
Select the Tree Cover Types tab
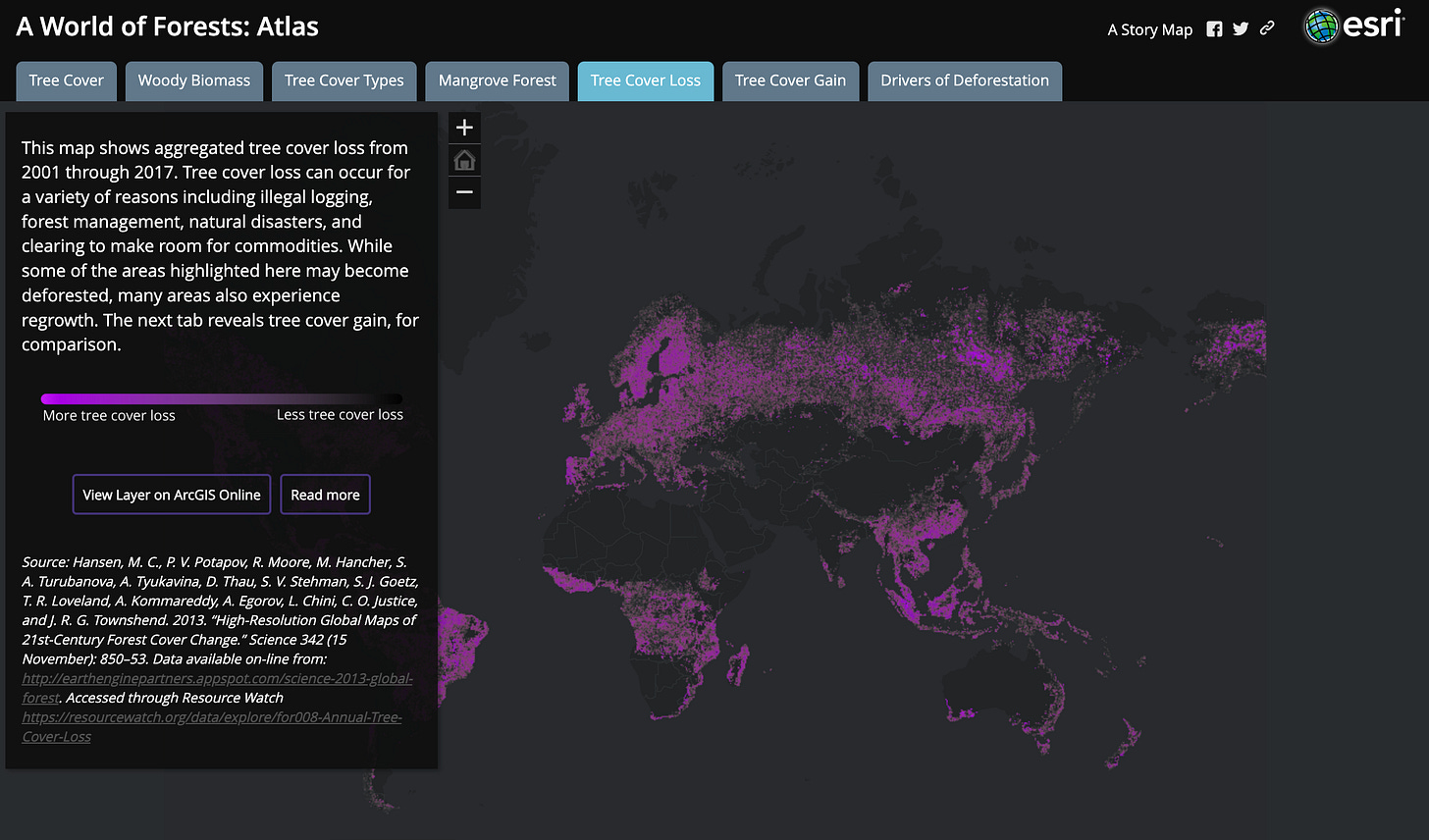tap(344, 81)
